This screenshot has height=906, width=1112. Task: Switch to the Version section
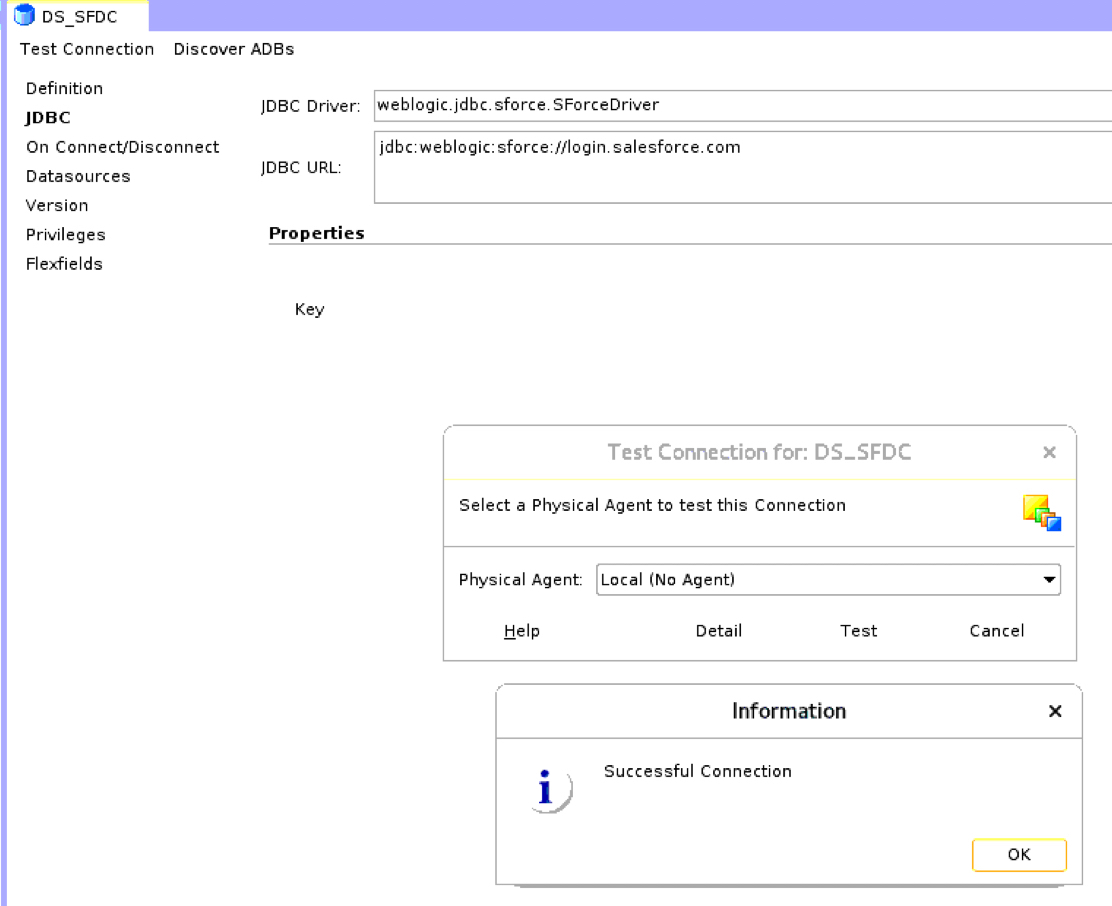pyautogui.click(x=57, y=205)
